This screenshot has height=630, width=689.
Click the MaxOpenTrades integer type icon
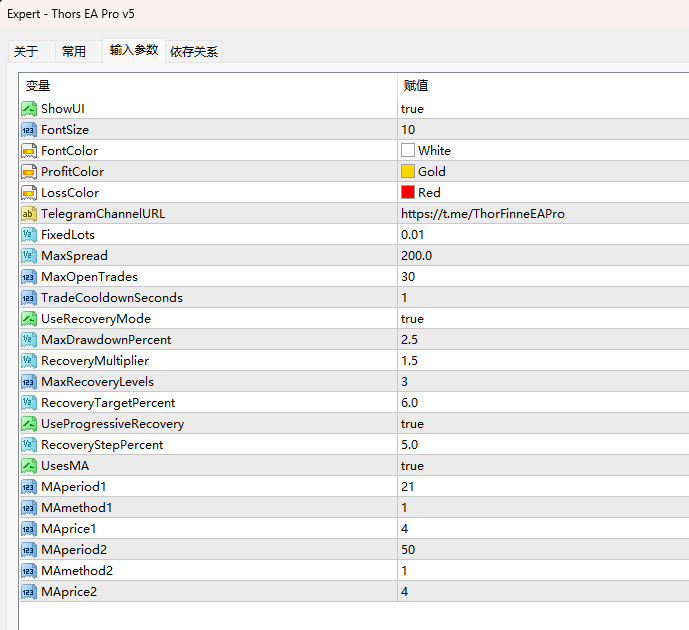click(29, 277)
